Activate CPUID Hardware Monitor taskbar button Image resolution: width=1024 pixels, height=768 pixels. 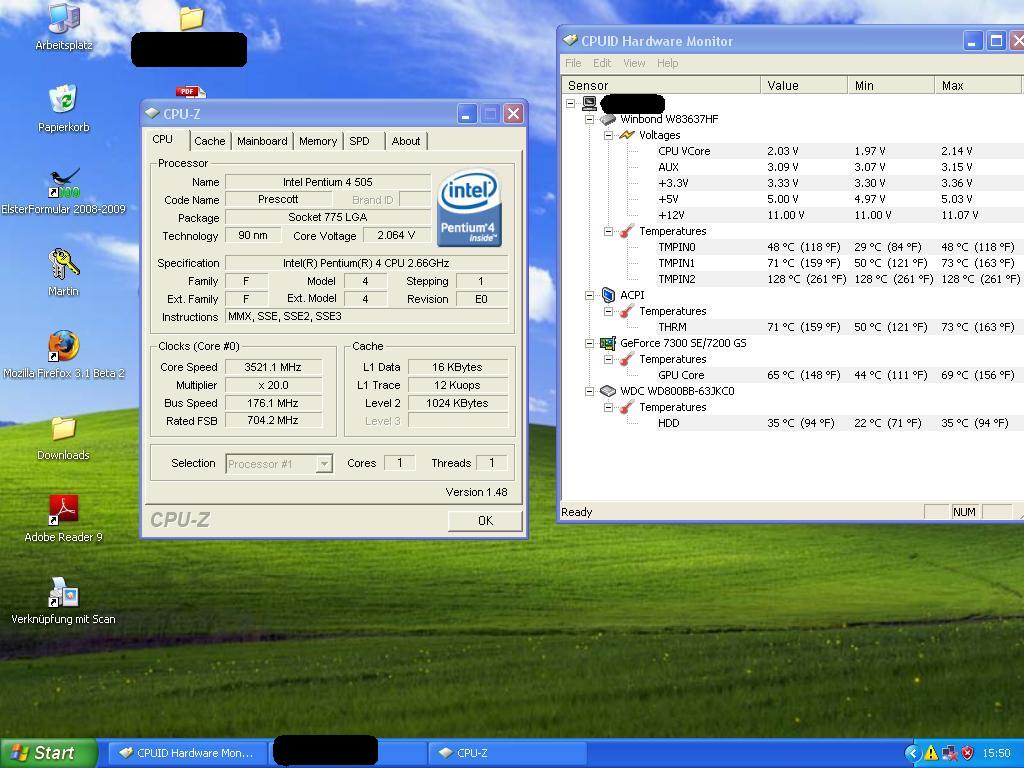[187, 753]
